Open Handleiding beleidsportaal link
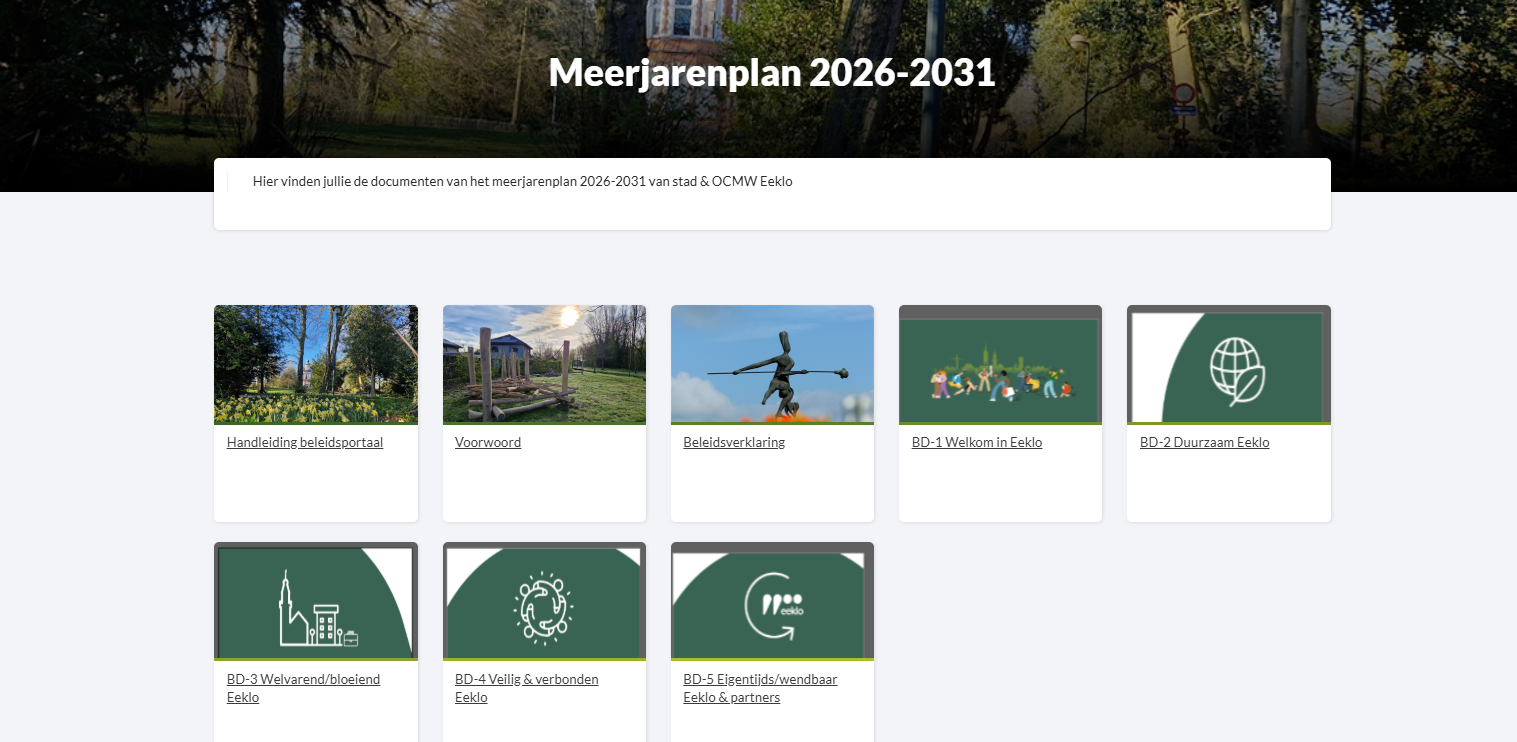This screenshot has height=742, width=1517. pos(305,442)
